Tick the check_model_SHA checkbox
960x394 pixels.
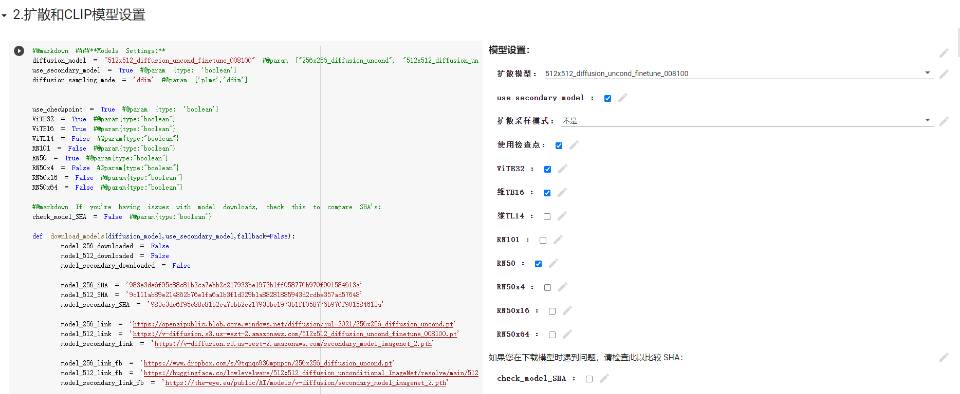(589, 379)
